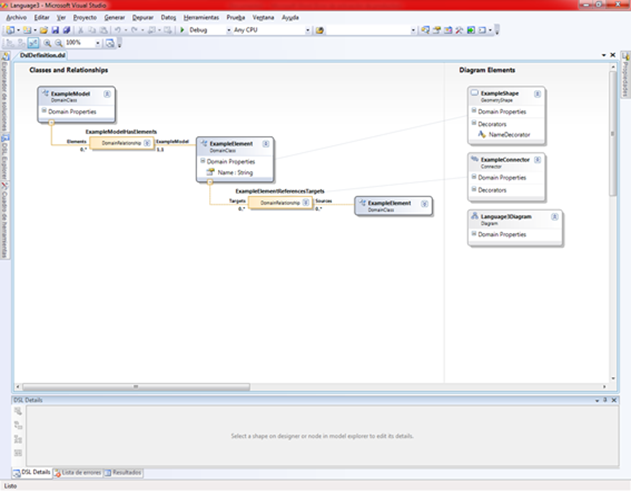The width and height of the screenshot is (631, 491).
Task: Collapse the ExampleModelHasElements relationship chevron
Action: pos(147,143)
